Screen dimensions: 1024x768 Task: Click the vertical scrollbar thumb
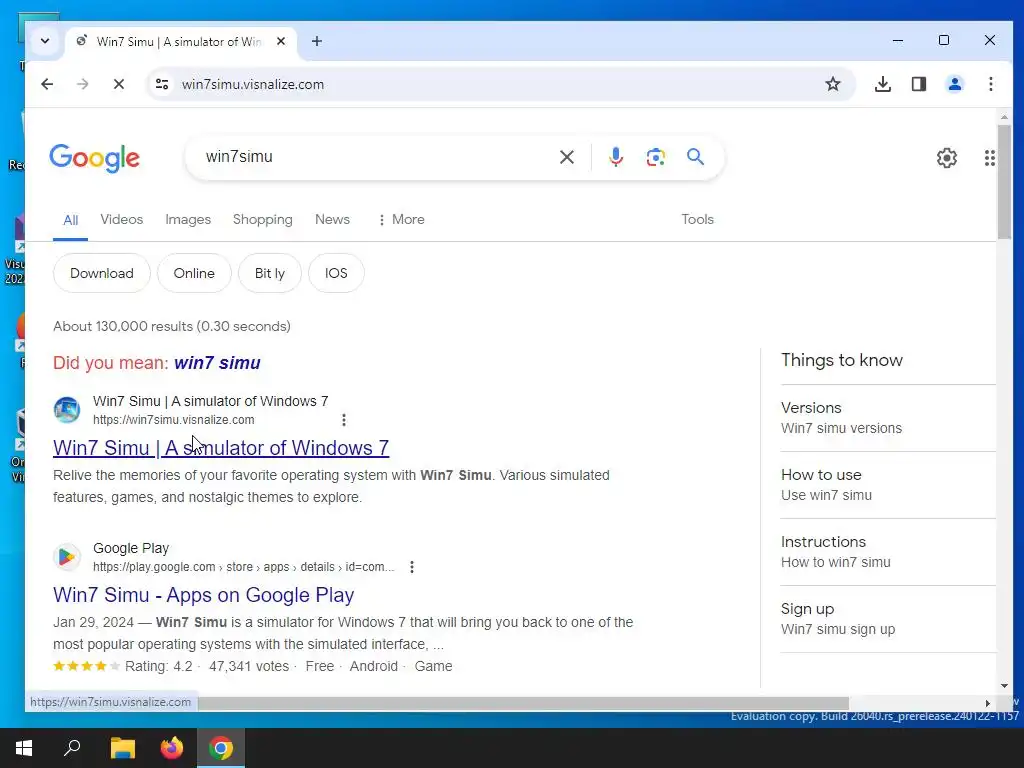pyautogui.click(x=1004, y=182)
